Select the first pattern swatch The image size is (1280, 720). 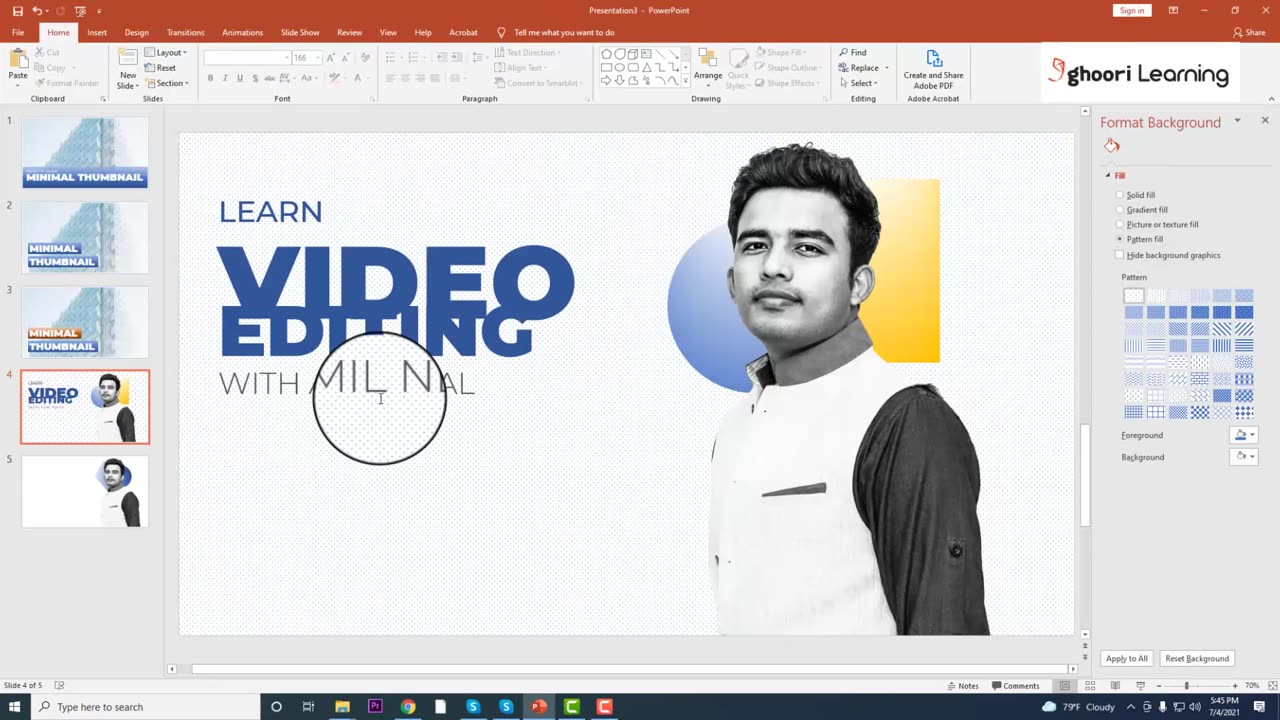point(1133,295)
